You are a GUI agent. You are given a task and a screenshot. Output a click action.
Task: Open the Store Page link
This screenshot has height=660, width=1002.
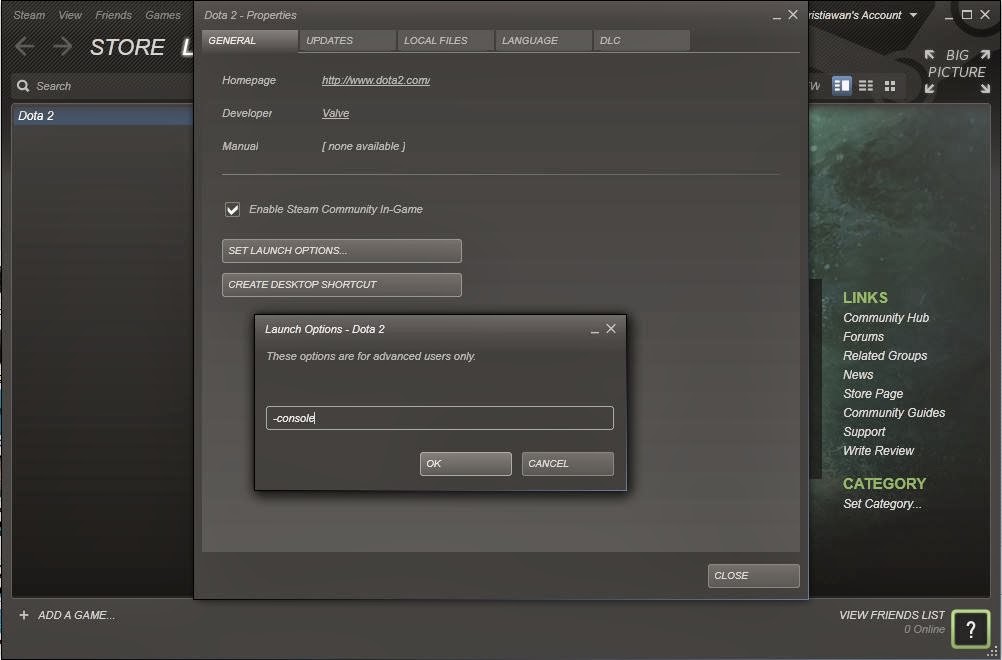(x=873, y=394)
